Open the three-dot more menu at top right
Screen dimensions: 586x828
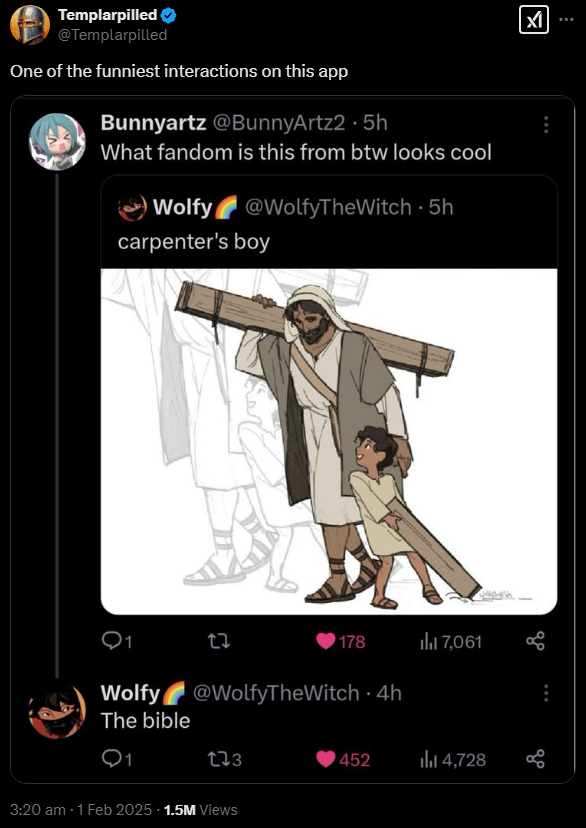pyautogui.click(x=566, y=20)
